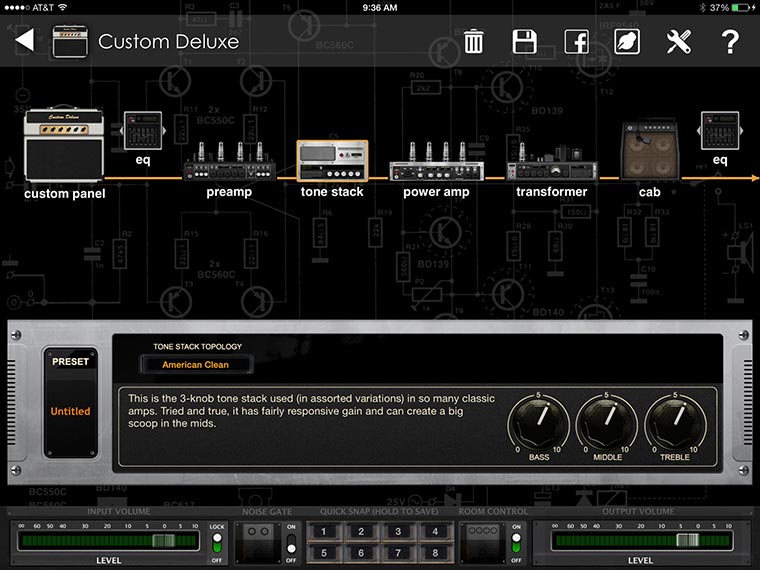The image size is (760, 570).
Task: Click the output volume LEVEL slider
Action: point(642,540)
